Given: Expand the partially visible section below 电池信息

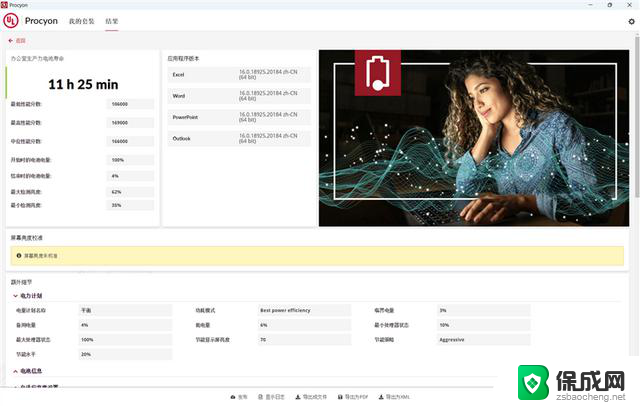Looking at the screenshot, I should tap(36, 386).
